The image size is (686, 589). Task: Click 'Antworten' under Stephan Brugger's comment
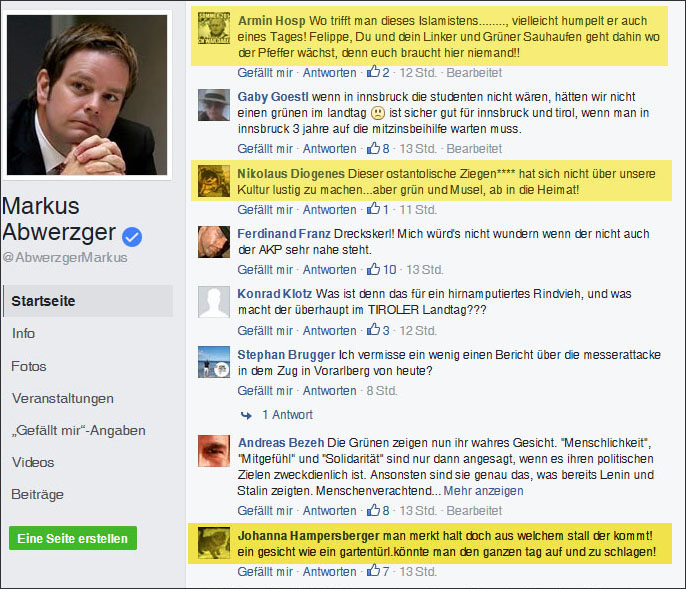tap(329, 390)
